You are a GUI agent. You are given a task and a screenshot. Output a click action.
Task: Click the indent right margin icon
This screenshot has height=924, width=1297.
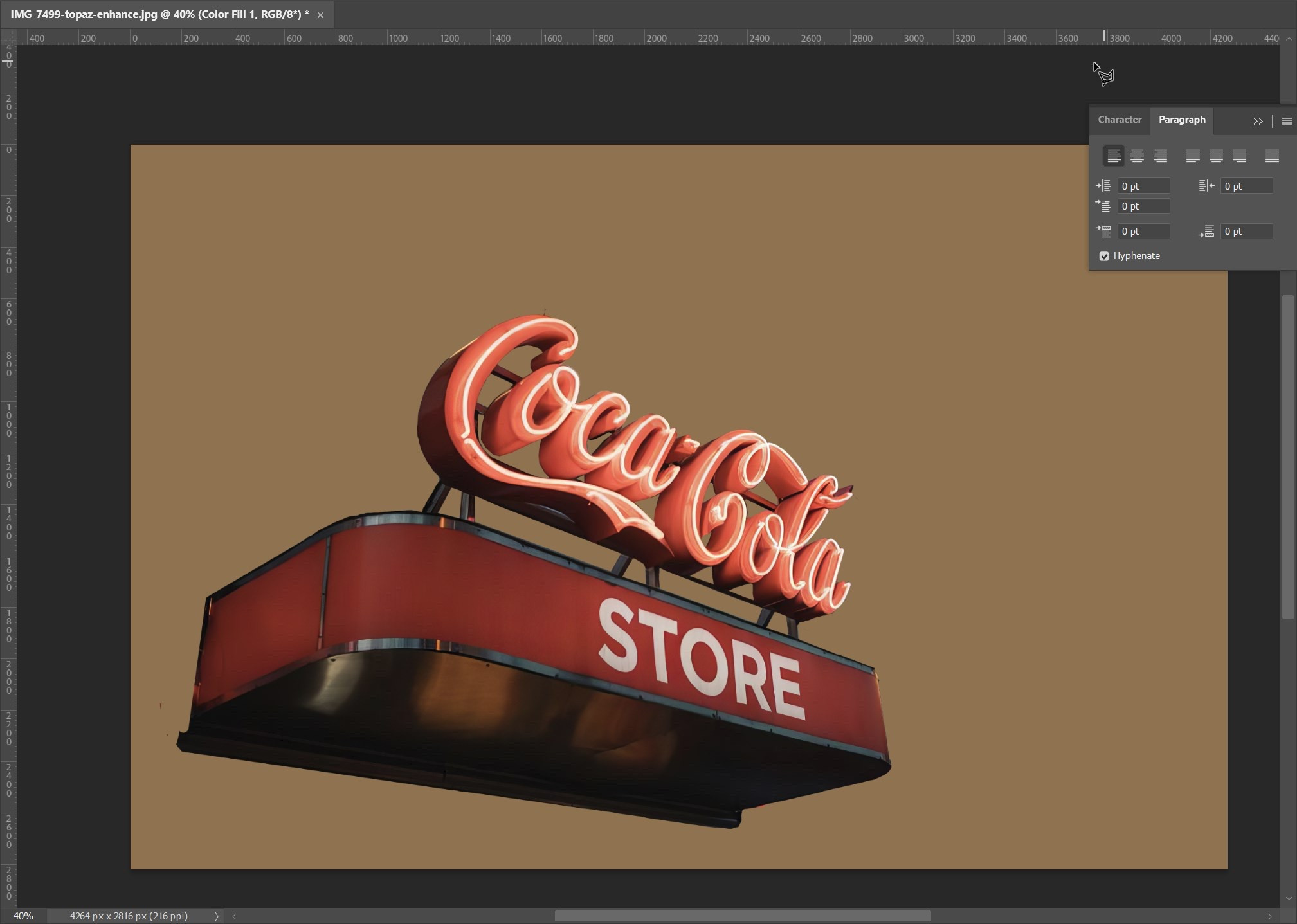(x=1206, y=186)
